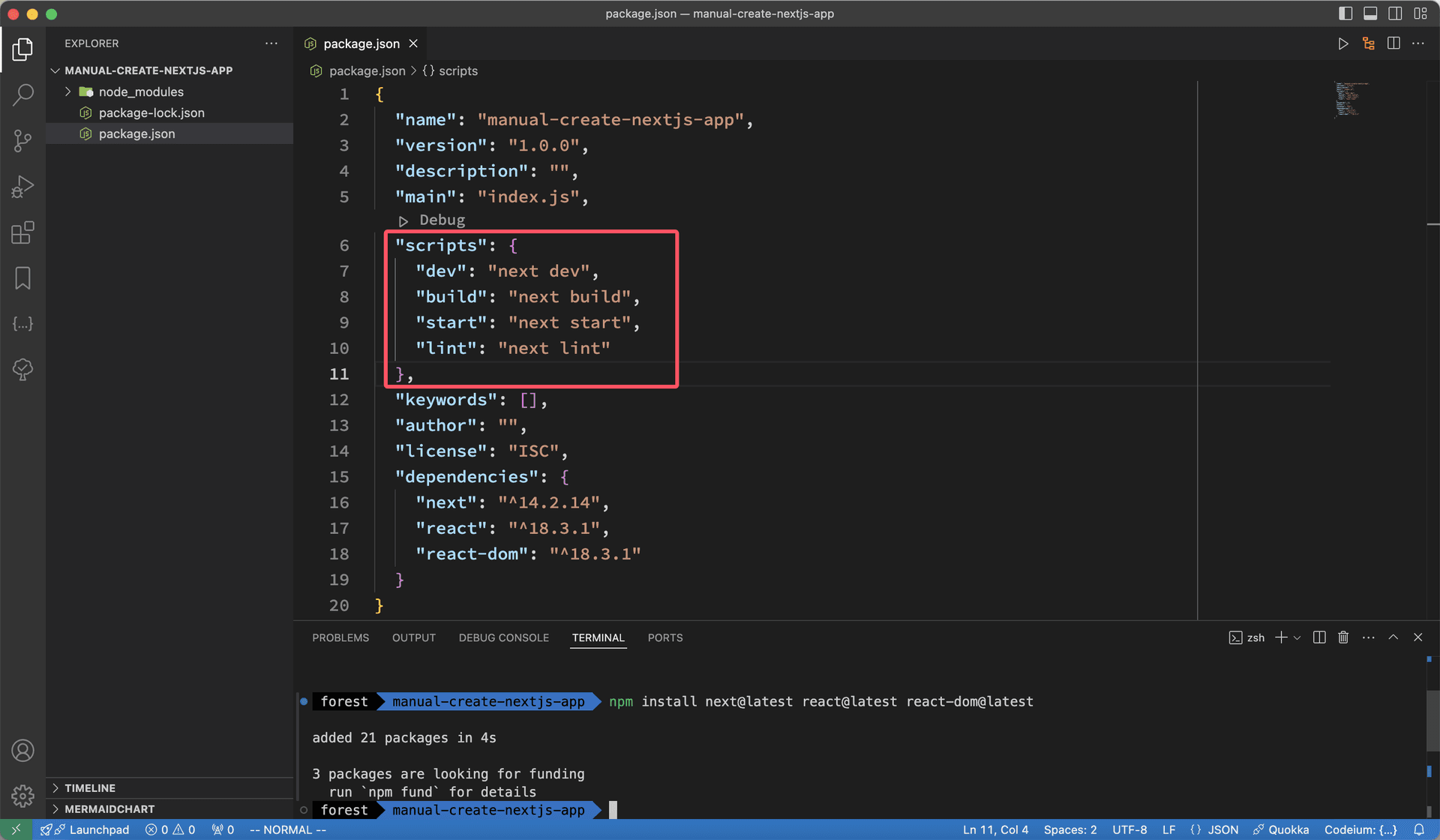Click Ln 11, Col 4 cursor position

click(995, 829)
